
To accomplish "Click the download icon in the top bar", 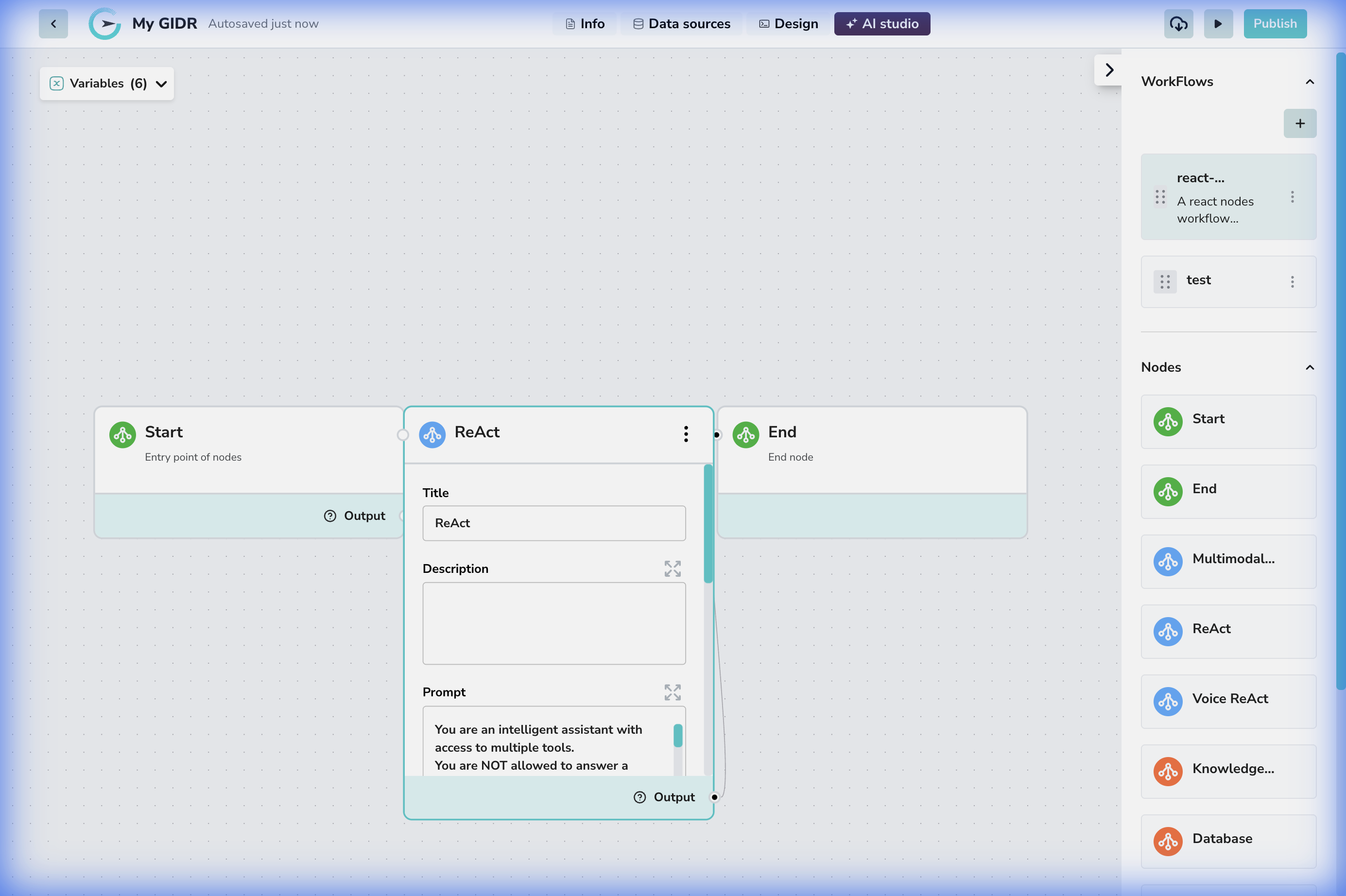I will tap(1178, 23).
